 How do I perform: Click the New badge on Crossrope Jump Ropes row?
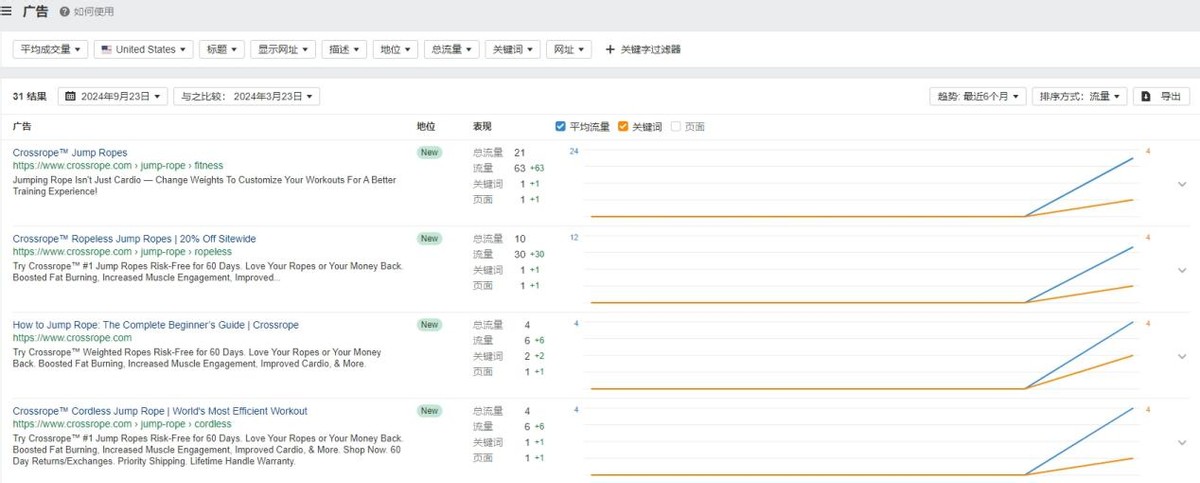tap(429, 153)
